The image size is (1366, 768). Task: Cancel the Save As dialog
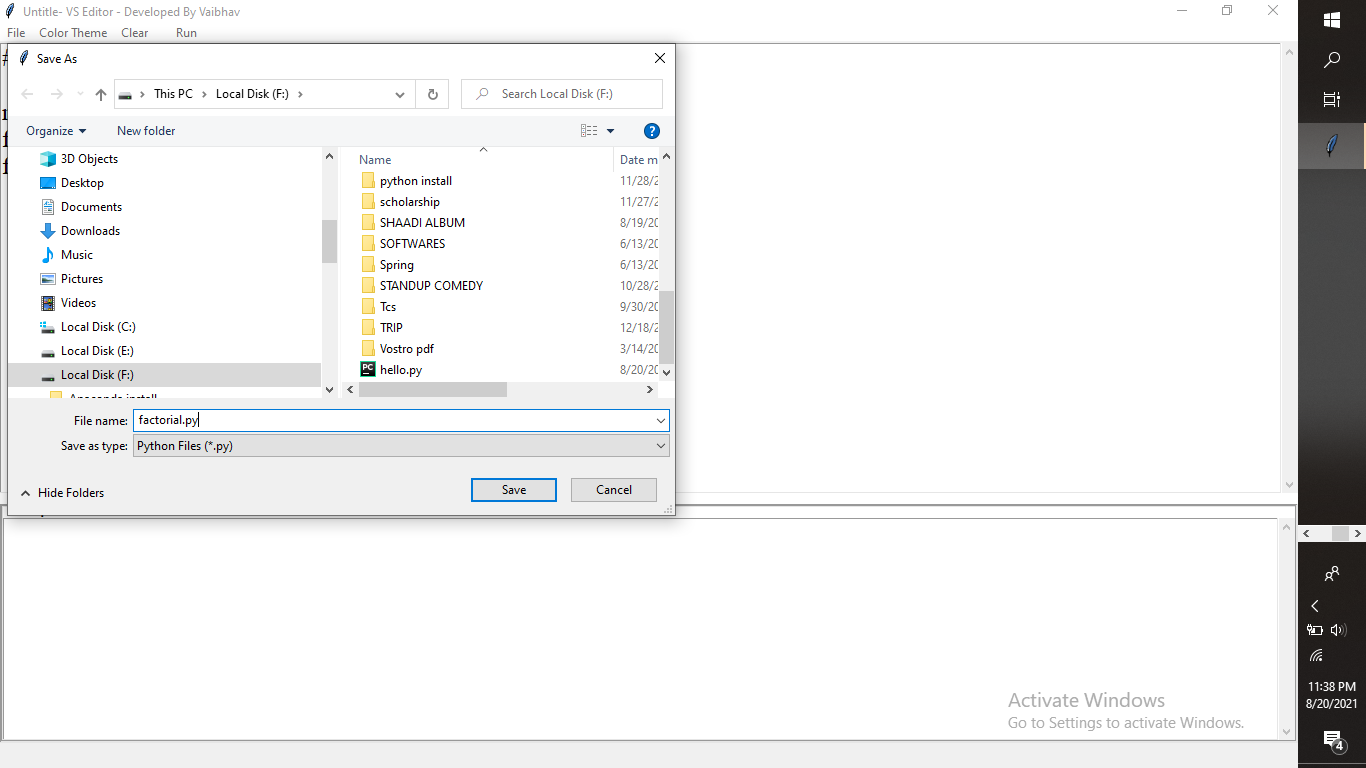[x=613, y=489]
